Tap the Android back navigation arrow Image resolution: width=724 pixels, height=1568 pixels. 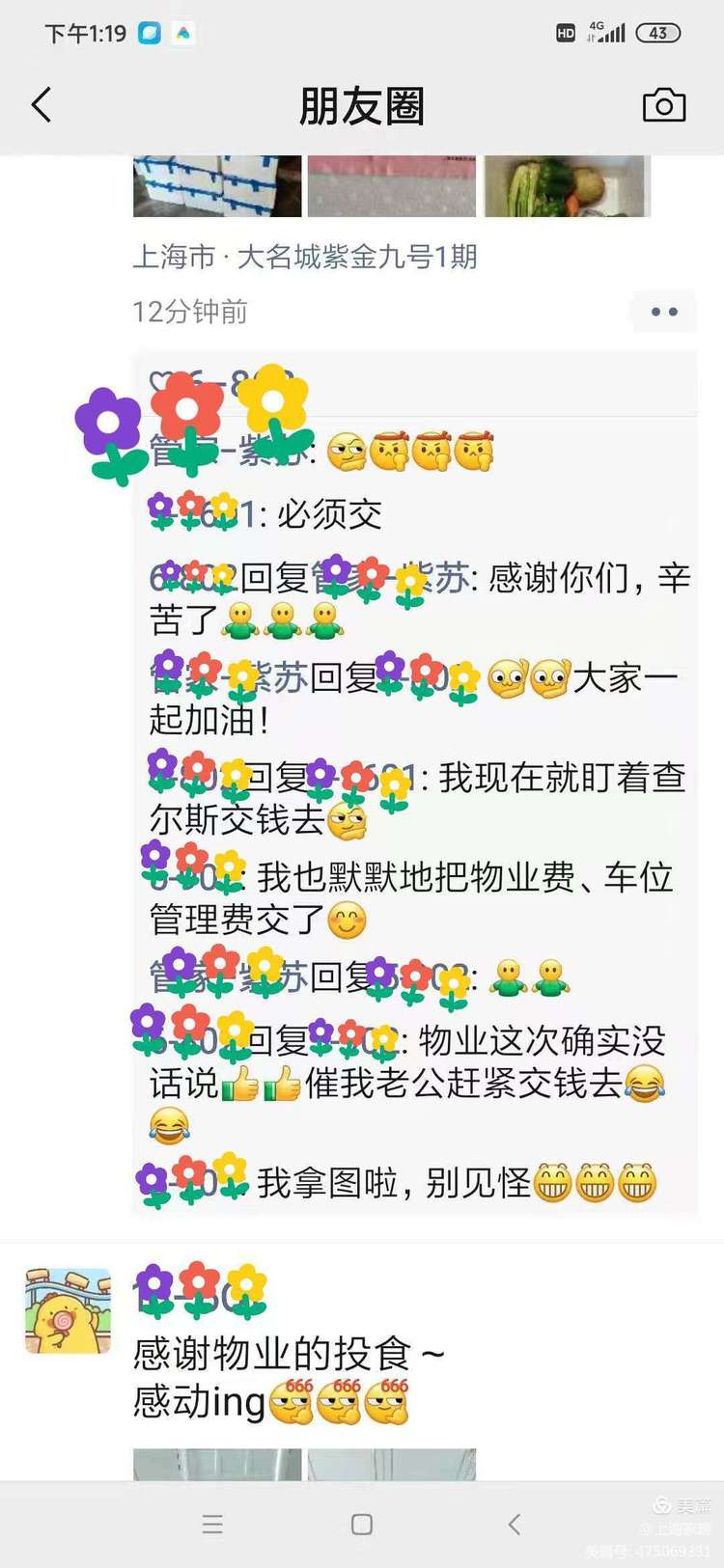point(514,1525)
